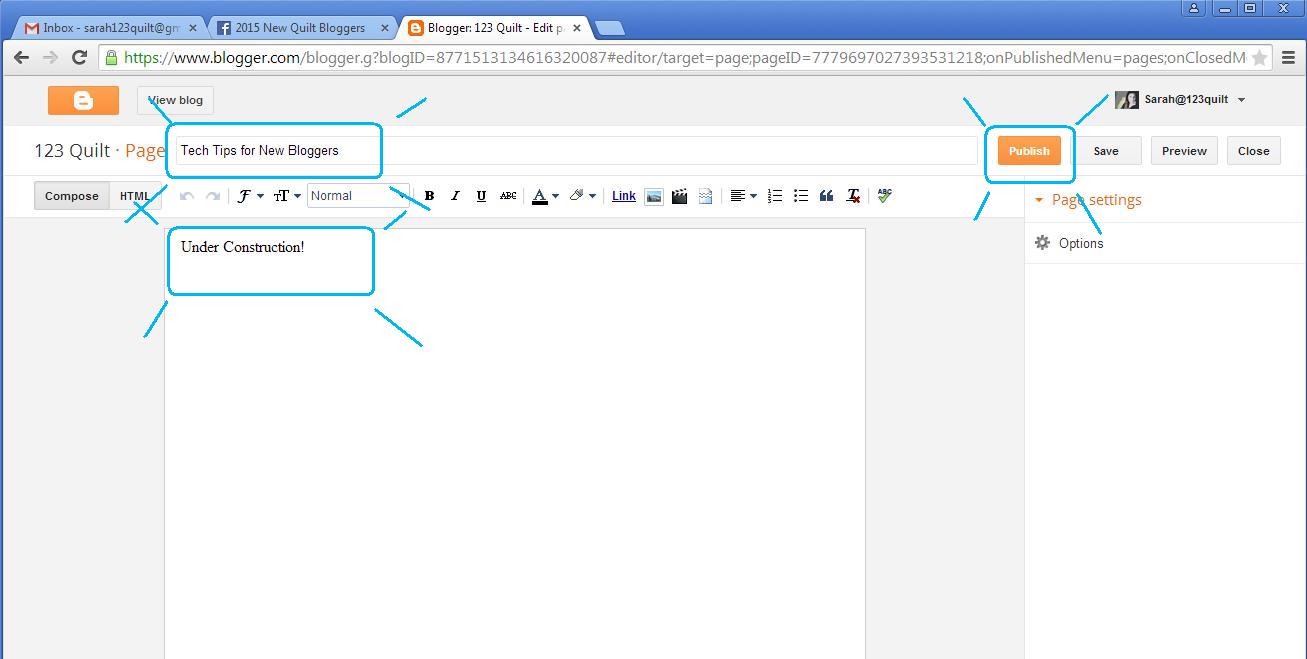Open the text color picker
Viewport: 1307px width, 659px height.
click(x=543, y=195)
